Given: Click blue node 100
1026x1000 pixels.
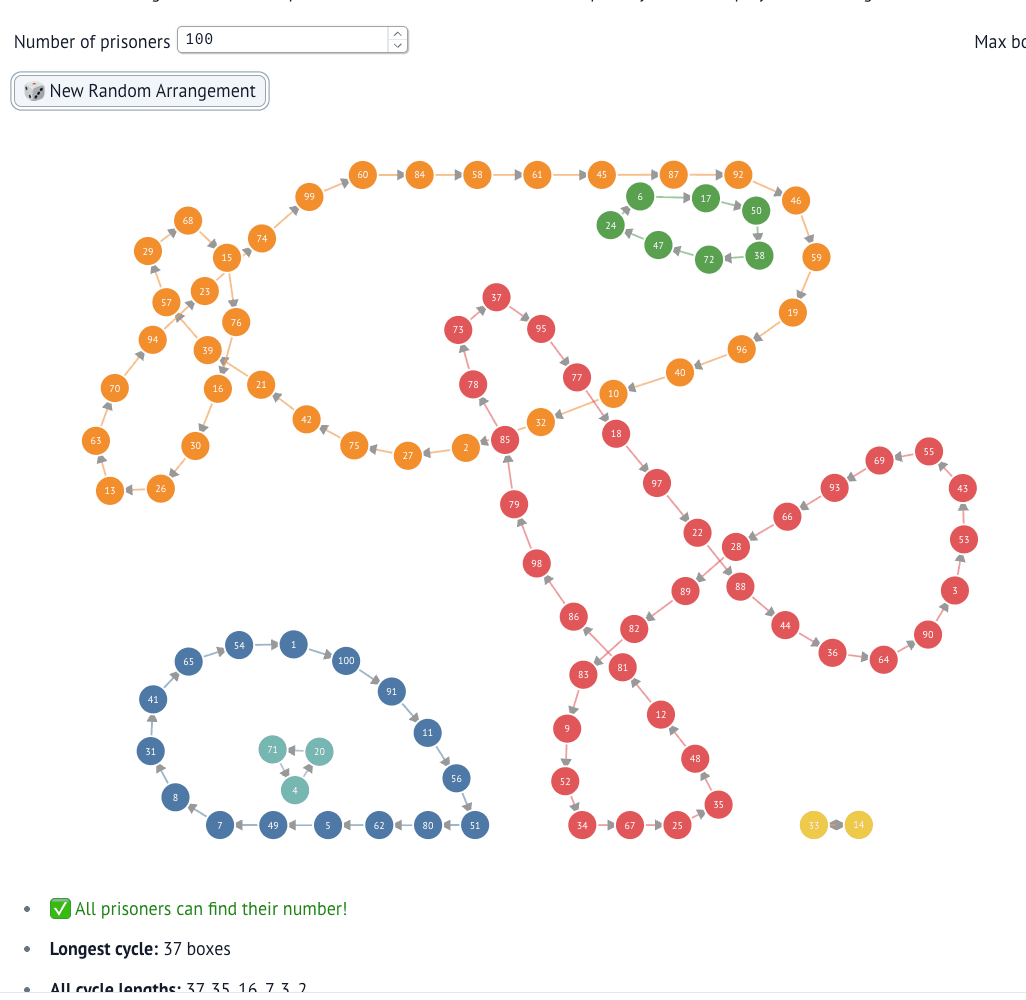Looking at the screenshot, I should [x=346, y=660].
